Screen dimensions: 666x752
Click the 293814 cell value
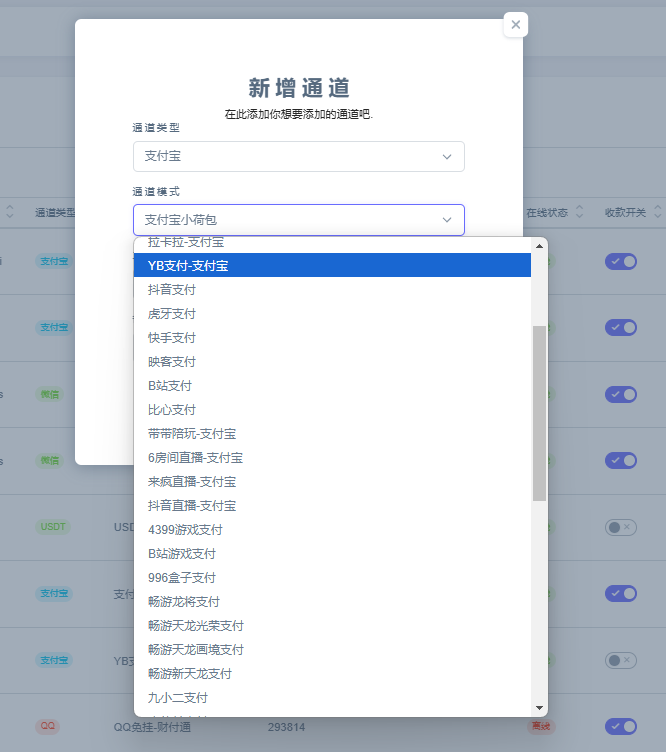(x=286, y=727)
